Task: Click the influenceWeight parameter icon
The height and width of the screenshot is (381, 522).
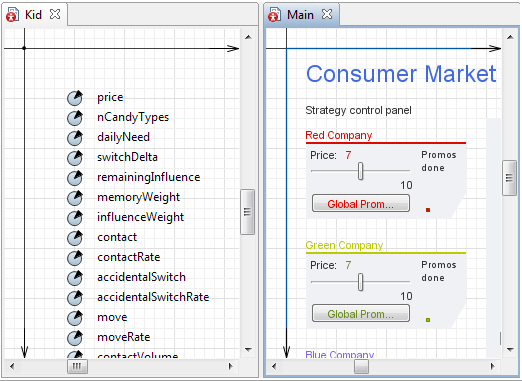Action: click(75, 218)
